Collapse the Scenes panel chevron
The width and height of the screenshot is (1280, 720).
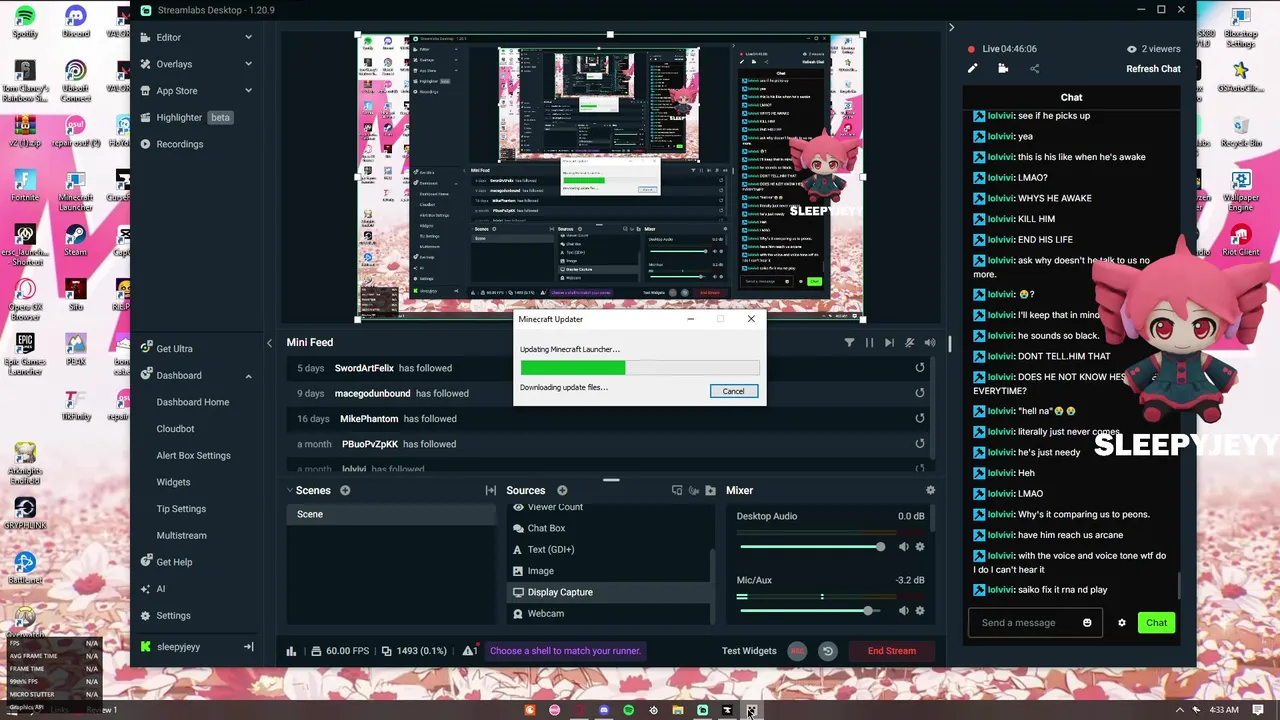tap(290, 490)
